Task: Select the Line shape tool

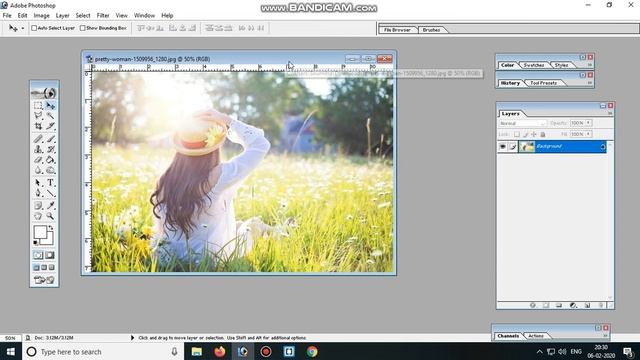Action: [50, 193]
